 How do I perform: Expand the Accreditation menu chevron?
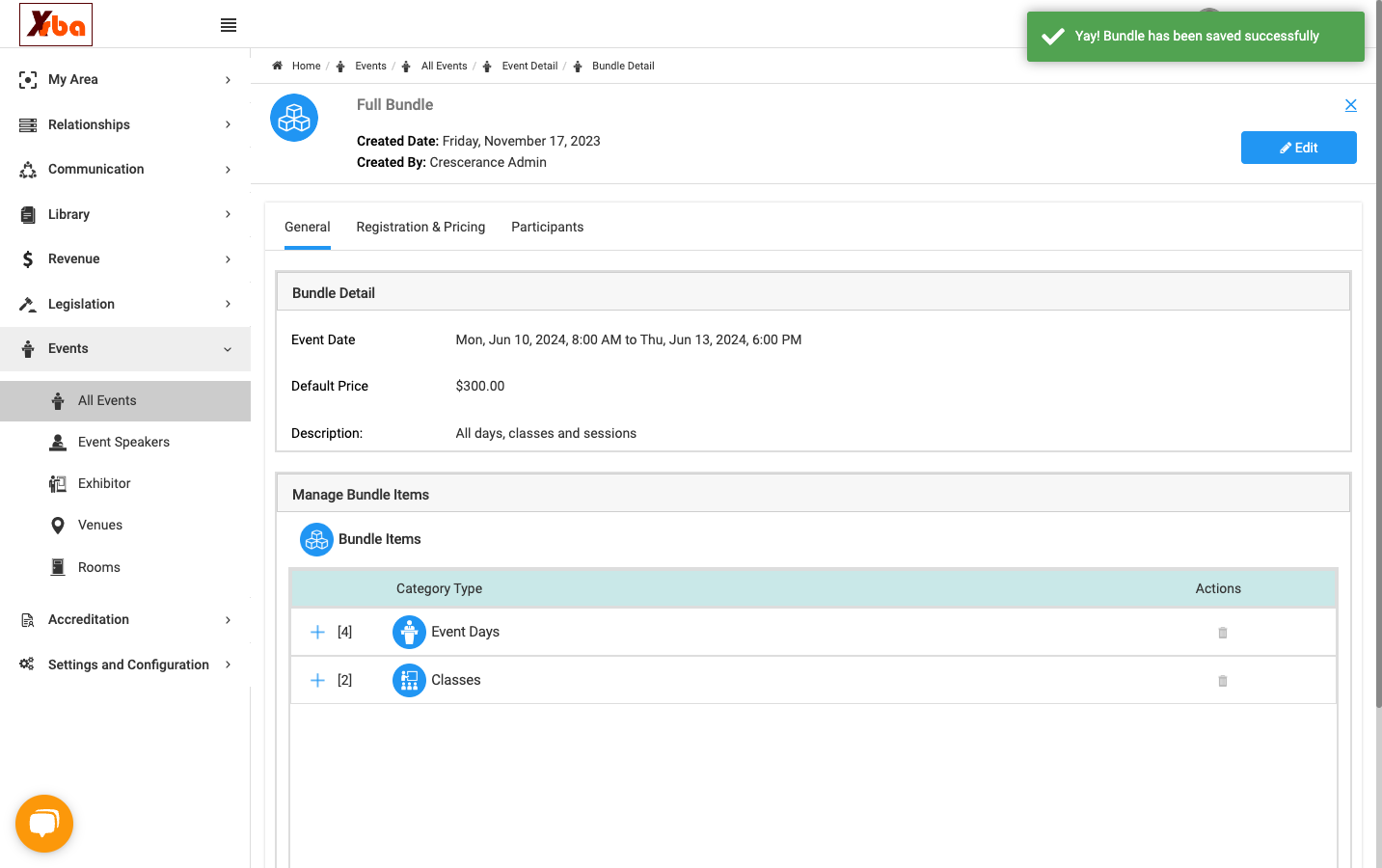[228, 620]
